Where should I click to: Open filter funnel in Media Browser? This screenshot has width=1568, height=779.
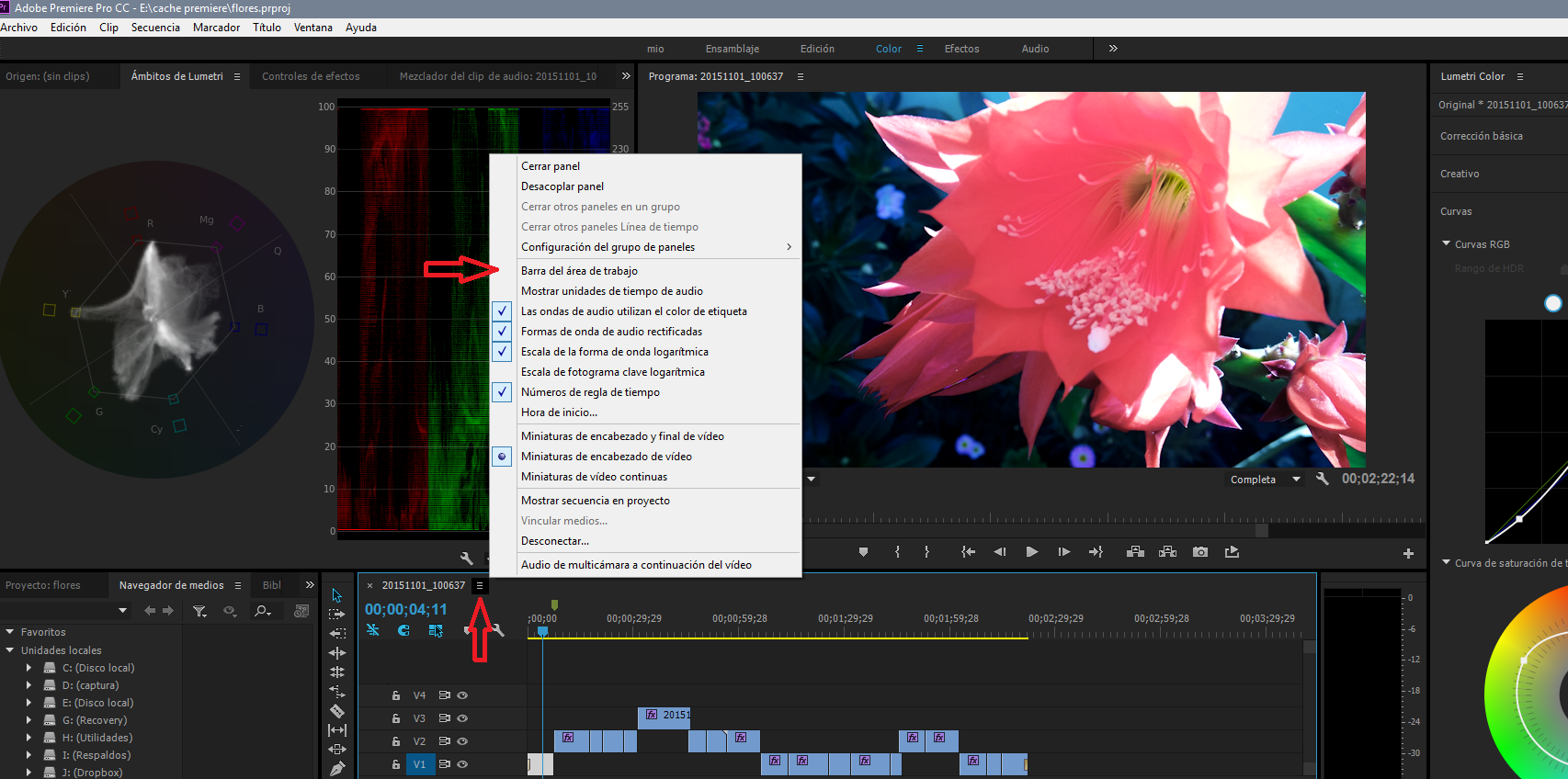click(x=199, y=611)
